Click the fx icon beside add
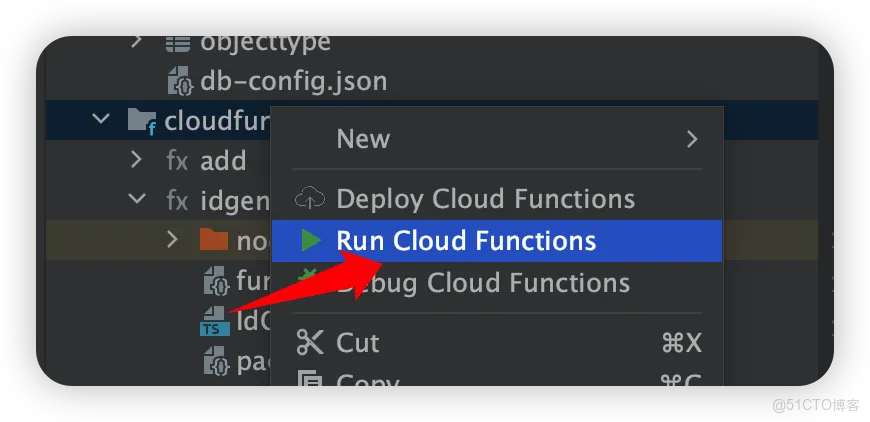The height and width of the screenshot is (422, 870). (177, 161)
